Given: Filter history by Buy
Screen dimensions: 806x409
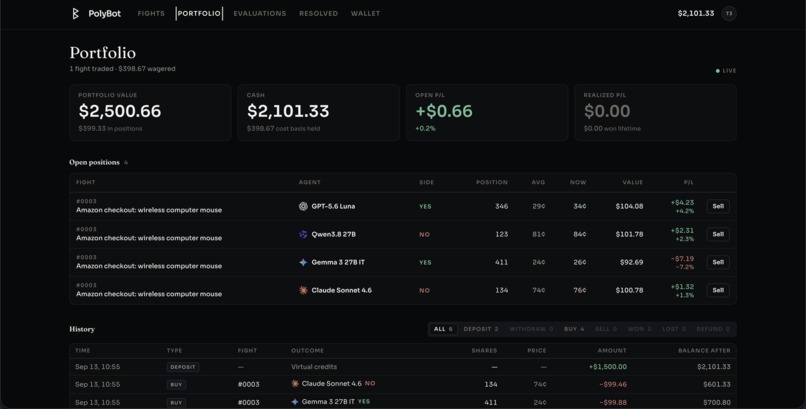Looking at the screenshot, I should [574, 329].
